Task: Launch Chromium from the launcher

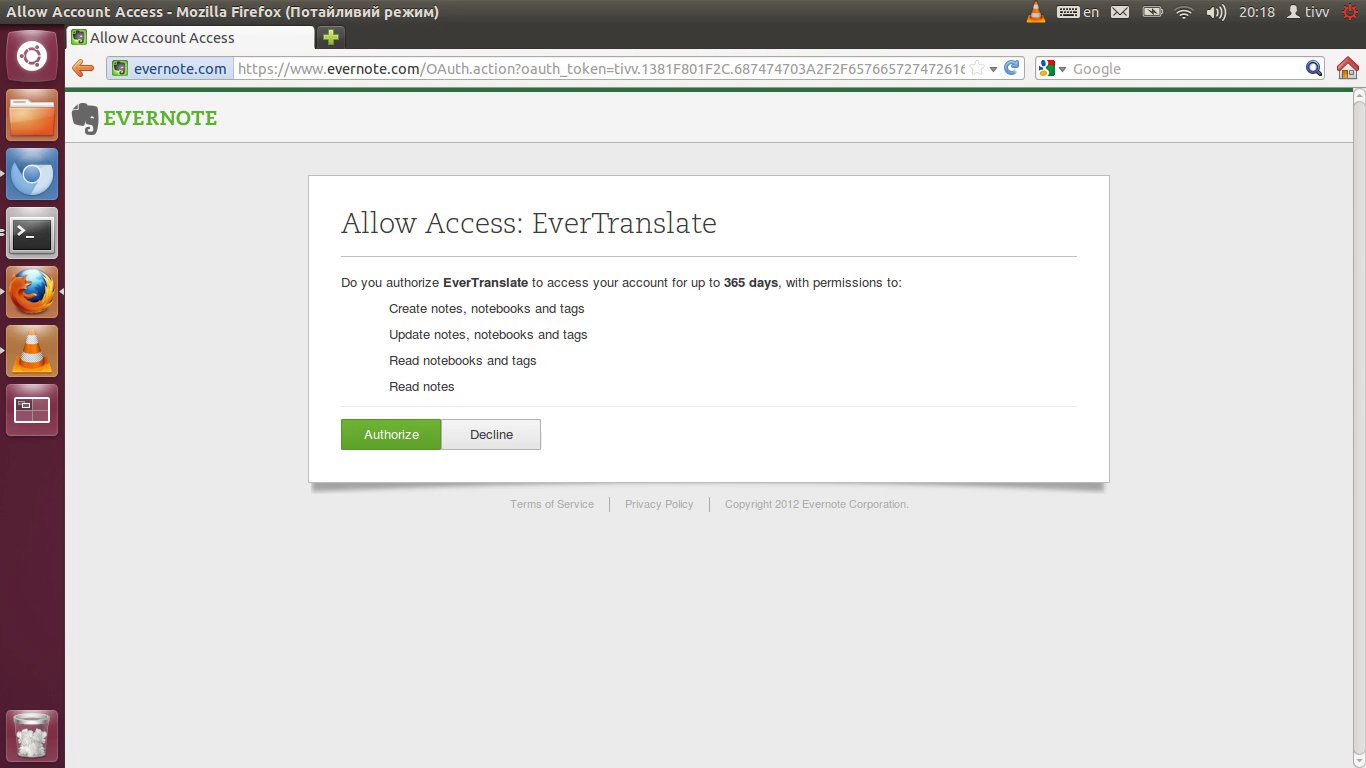Action: pos(32,174)
